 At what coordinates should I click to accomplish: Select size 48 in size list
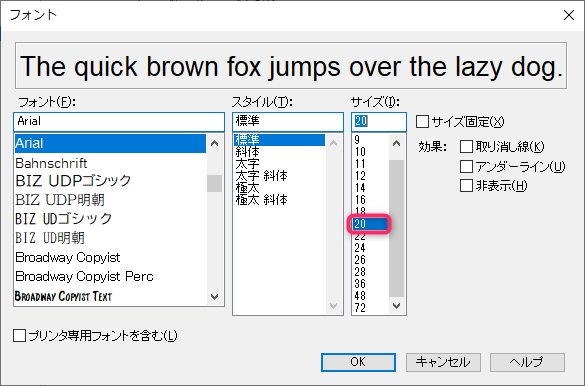coord(370,296)
